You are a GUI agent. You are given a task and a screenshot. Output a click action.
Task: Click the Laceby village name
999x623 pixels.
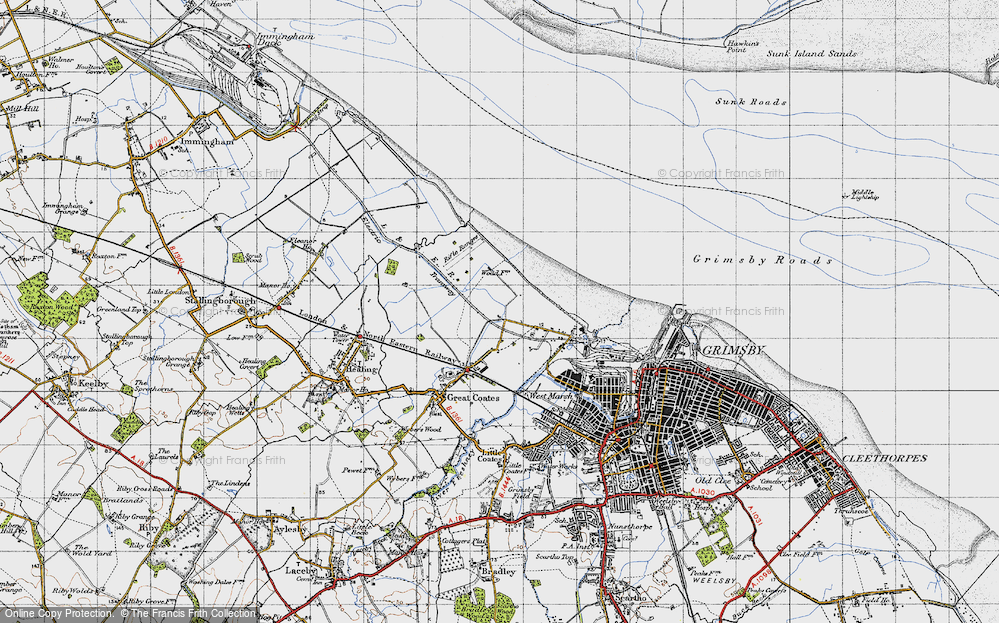tap(299, 571)
